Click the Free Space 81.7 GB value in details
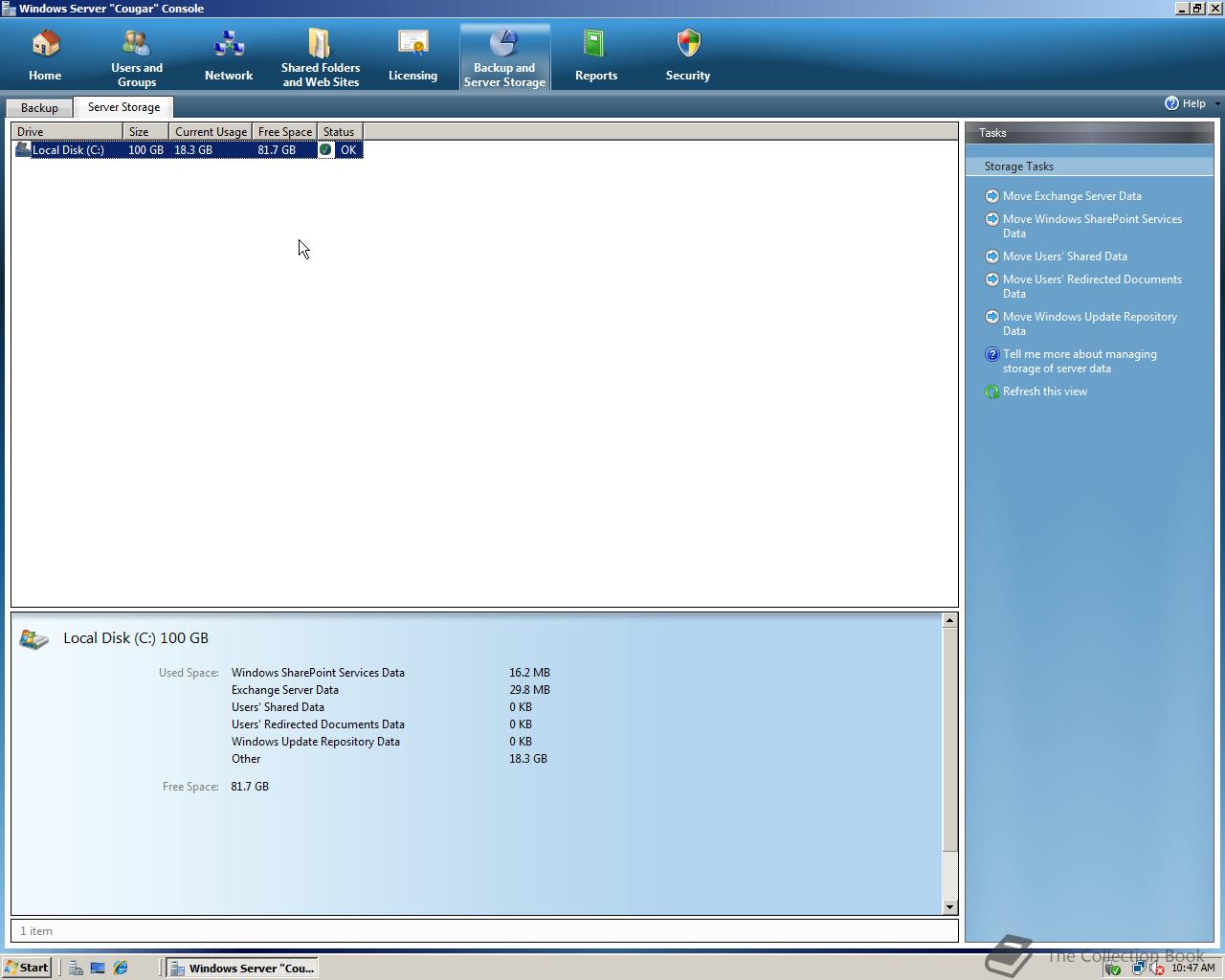Screen dimensions: 1225x980 [250, 787]
